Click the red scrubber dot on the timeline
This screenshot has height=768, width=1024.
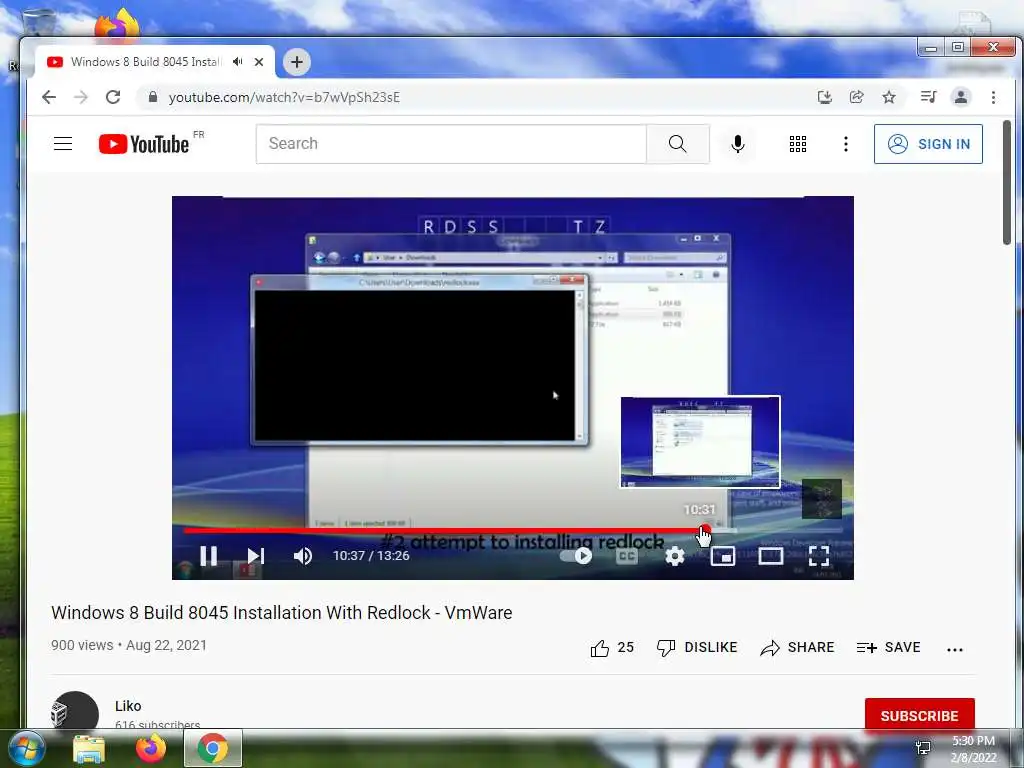point(705,530)
